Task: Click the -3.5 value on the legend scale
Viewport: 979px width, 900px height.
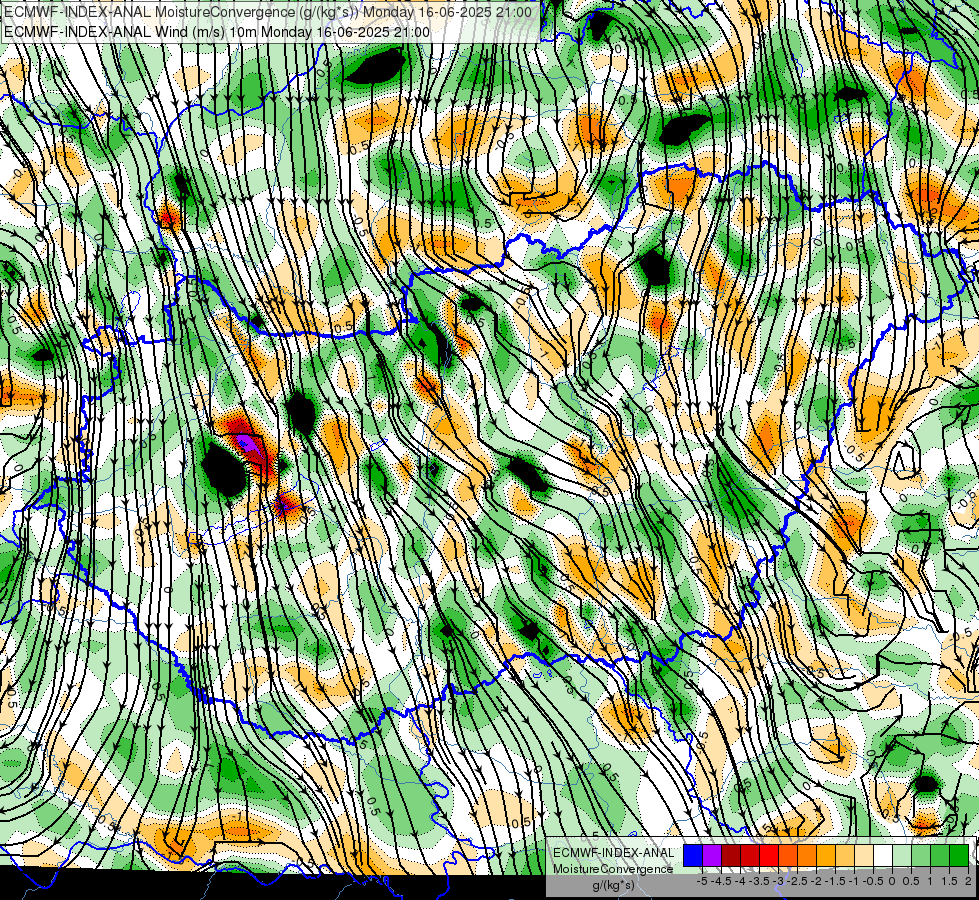Action: [x=759, y=881]
